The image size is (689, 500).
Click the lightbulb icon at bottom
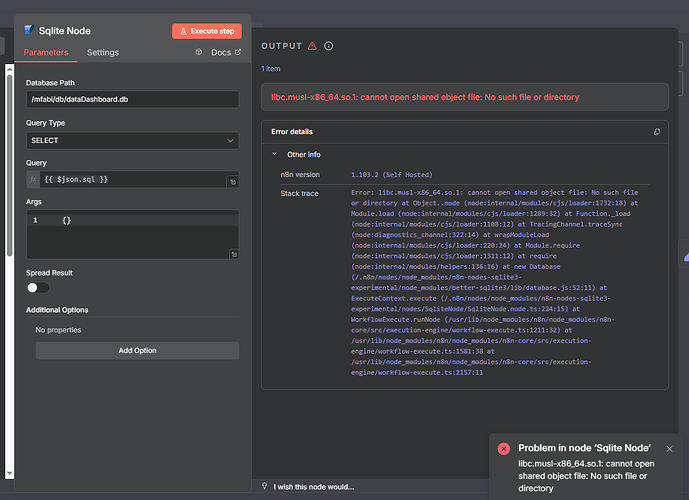click(265, 486)
